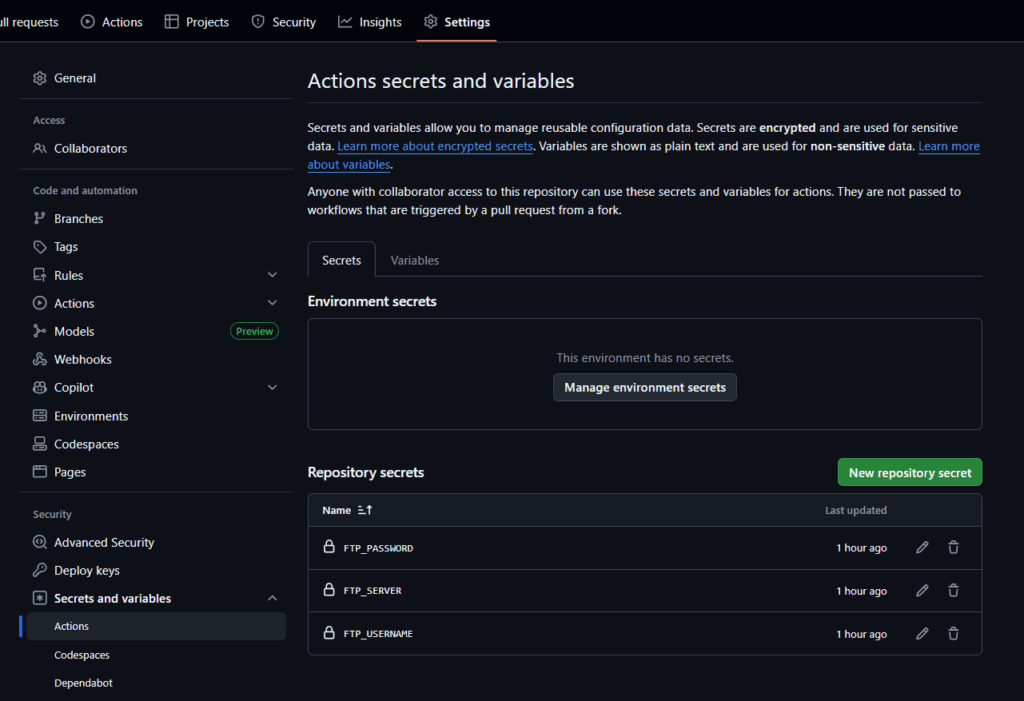Click the Models icon in sidebar
This screenshot has width=1024, height=701.
pos(40,331)
